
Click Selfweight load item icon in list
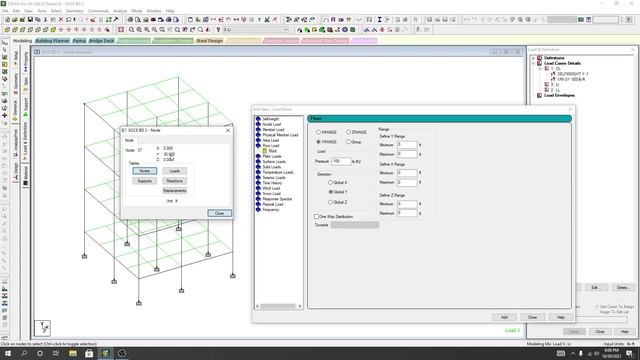tap(258, 119)
